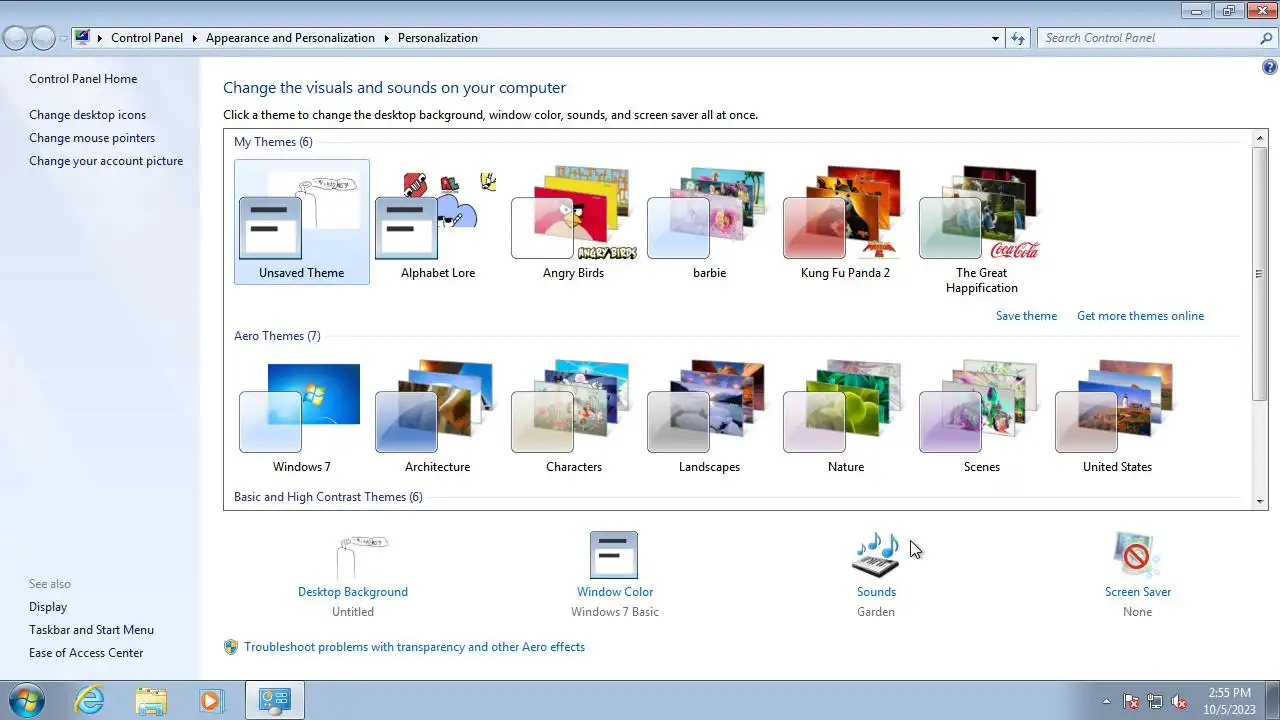
Task: Apply The Great Happification theme
Action: coord(981,230)
